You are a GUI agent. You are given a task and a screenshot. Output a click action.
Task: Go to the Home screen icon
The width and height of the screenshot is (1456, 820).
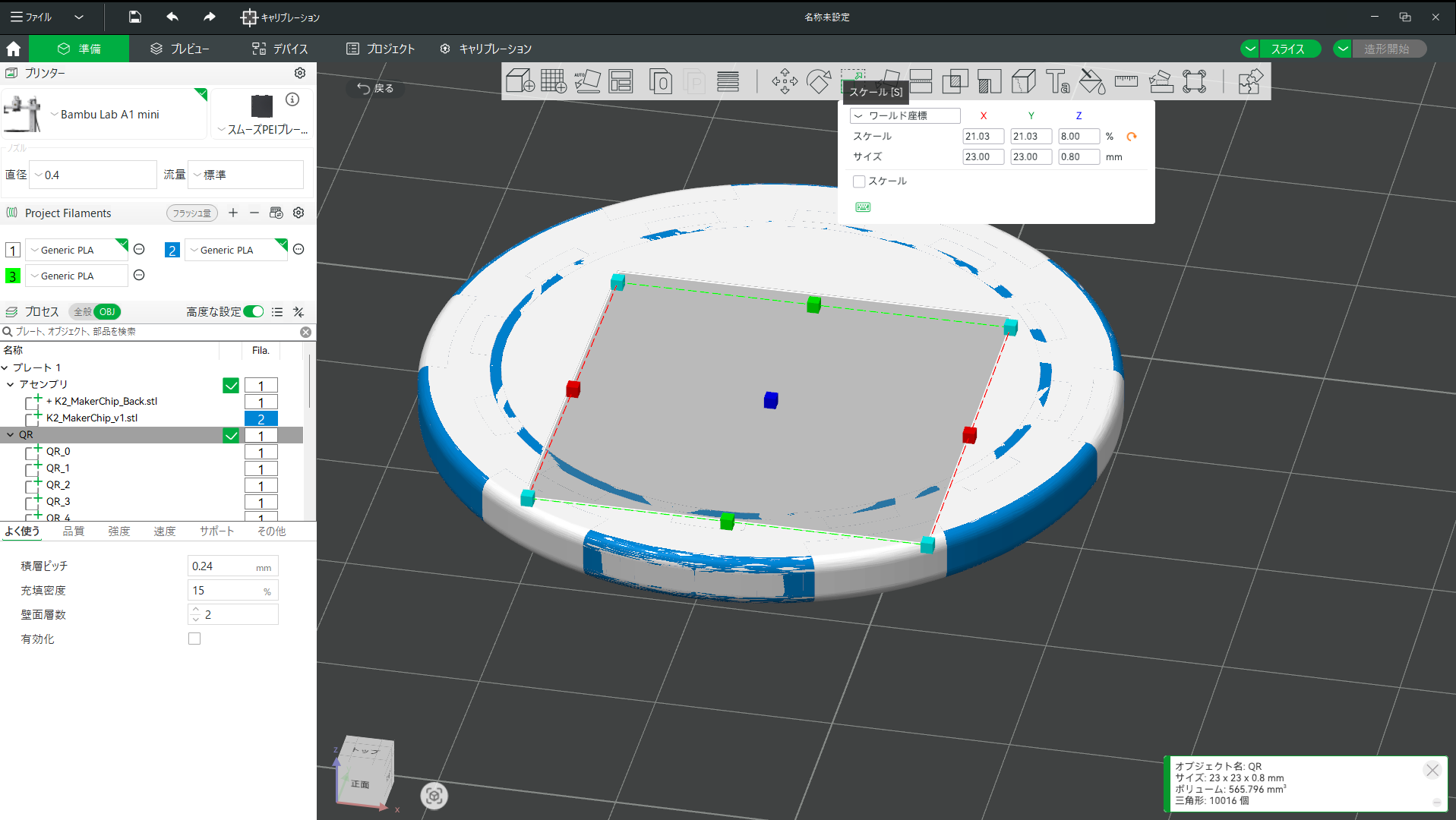coord(14,49)
